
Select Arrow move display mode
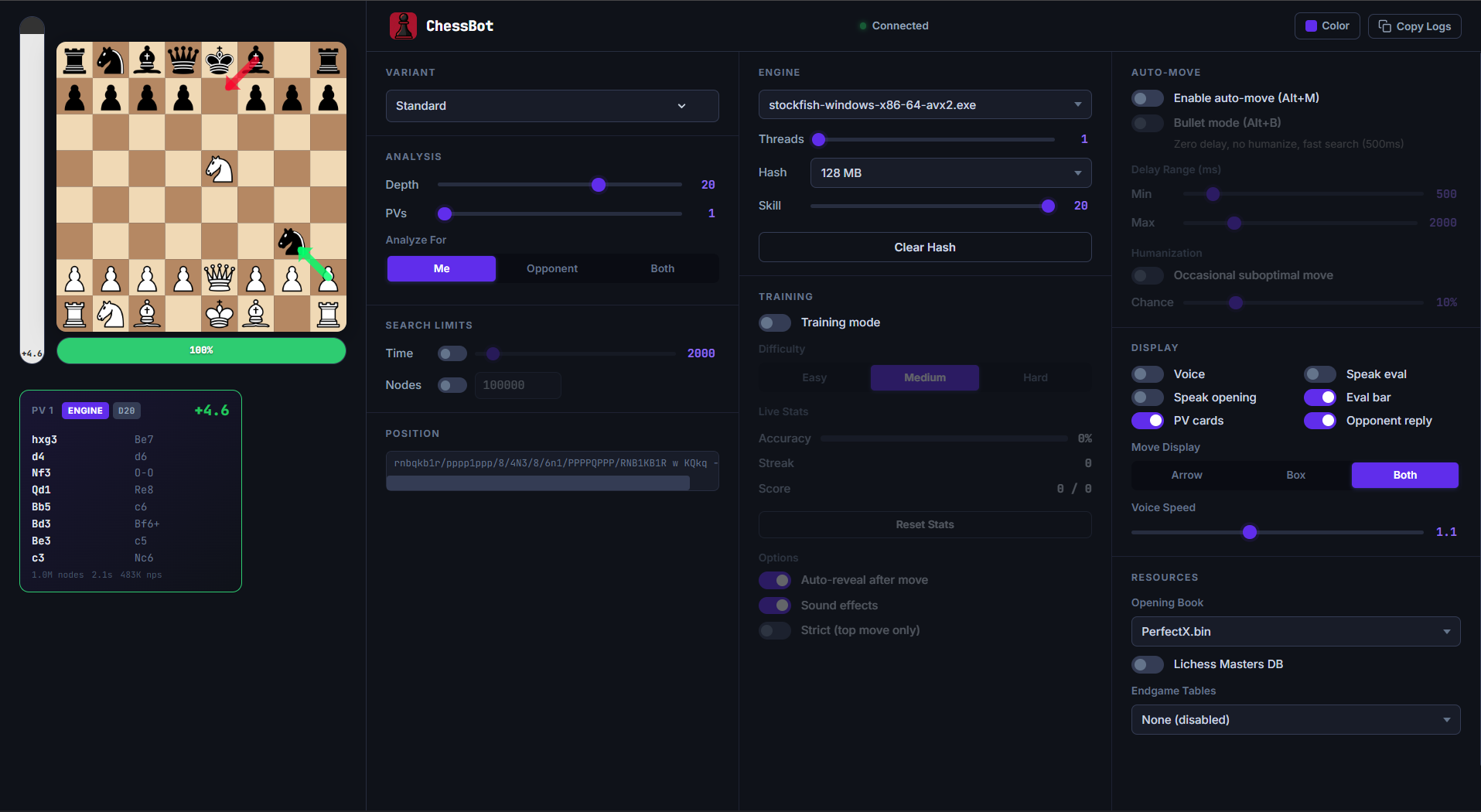1186,475
